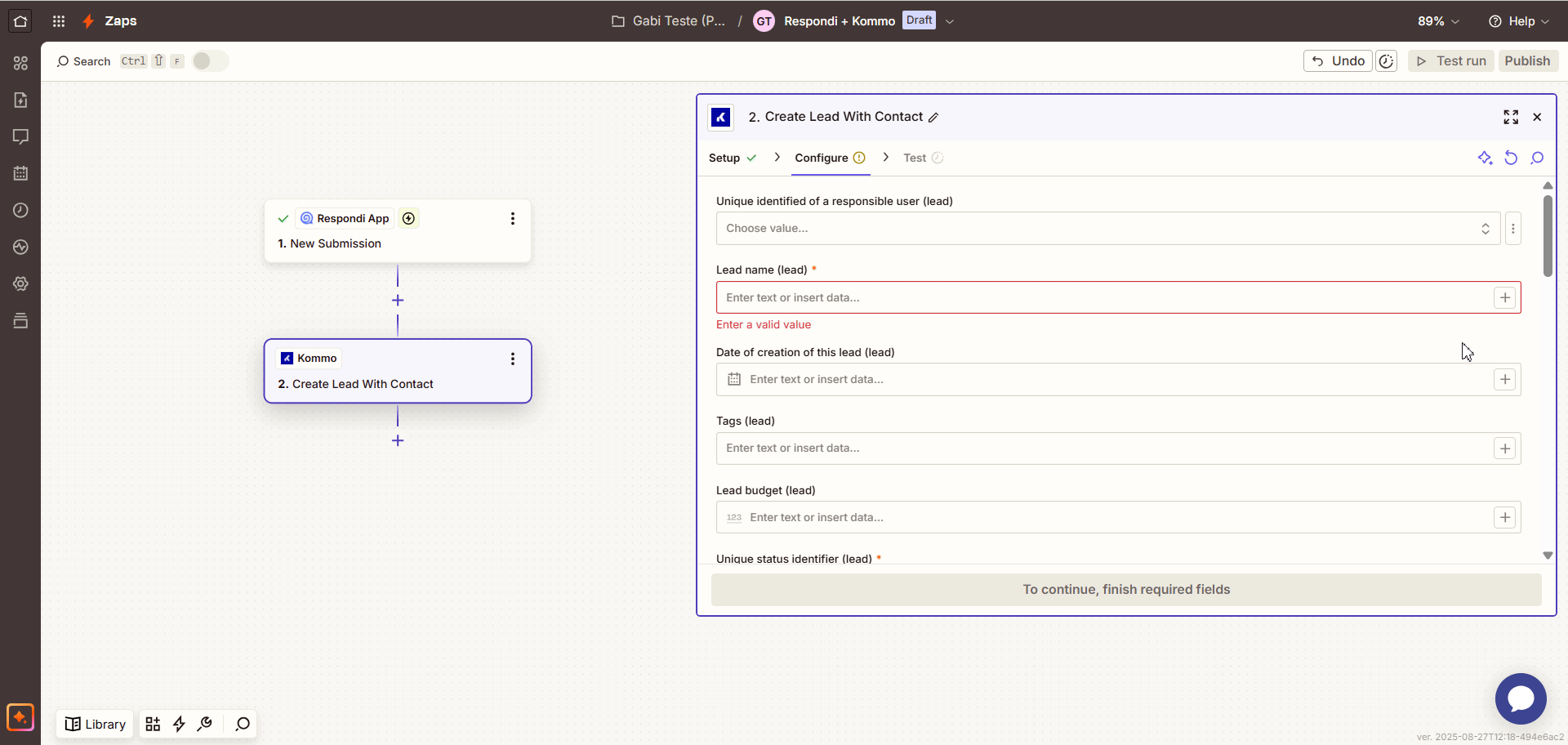Switch to the Test tab
The width and height of the screenshot is (1568, 745).
click(x=923, y=158)
